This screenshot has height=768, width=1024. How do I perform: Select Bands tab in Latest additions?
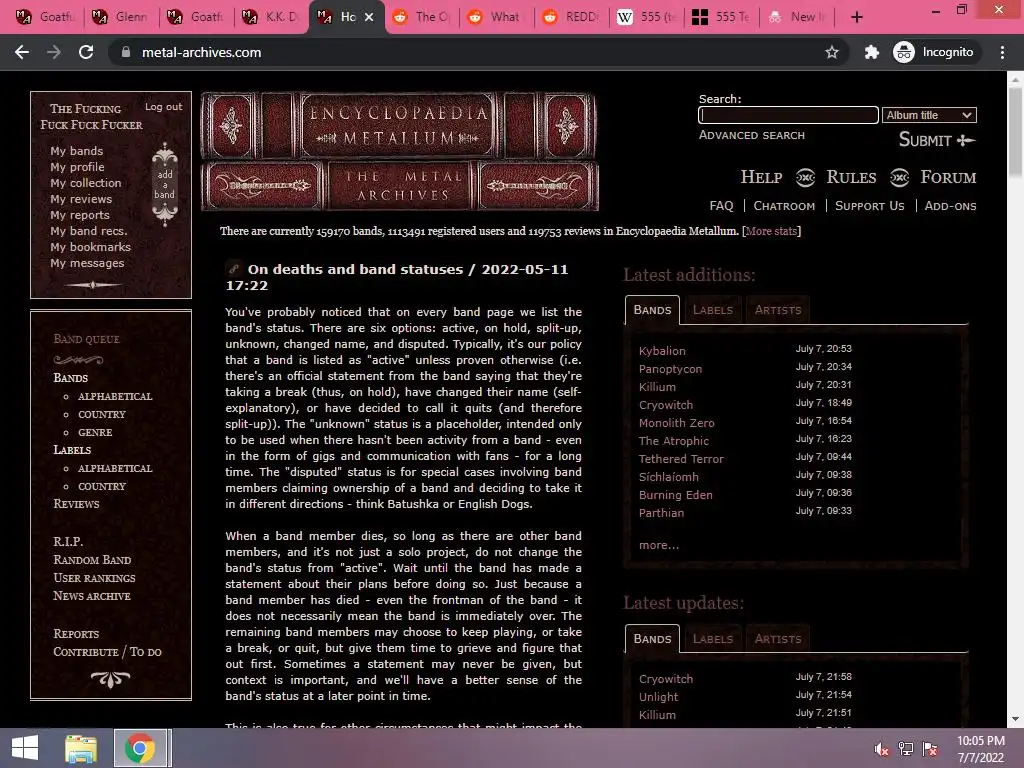click(652, 310)
